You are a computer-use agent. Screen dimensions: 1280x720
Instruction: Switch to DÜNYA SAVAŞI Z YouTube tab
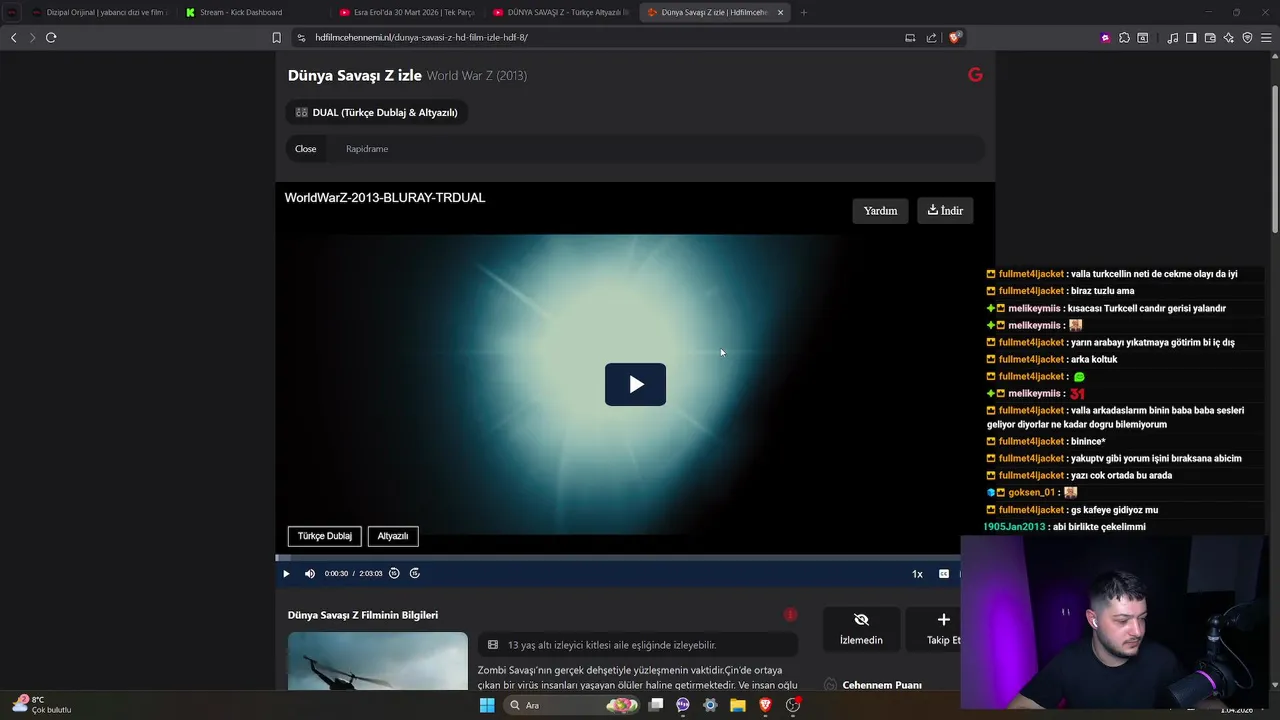point(560,12)
